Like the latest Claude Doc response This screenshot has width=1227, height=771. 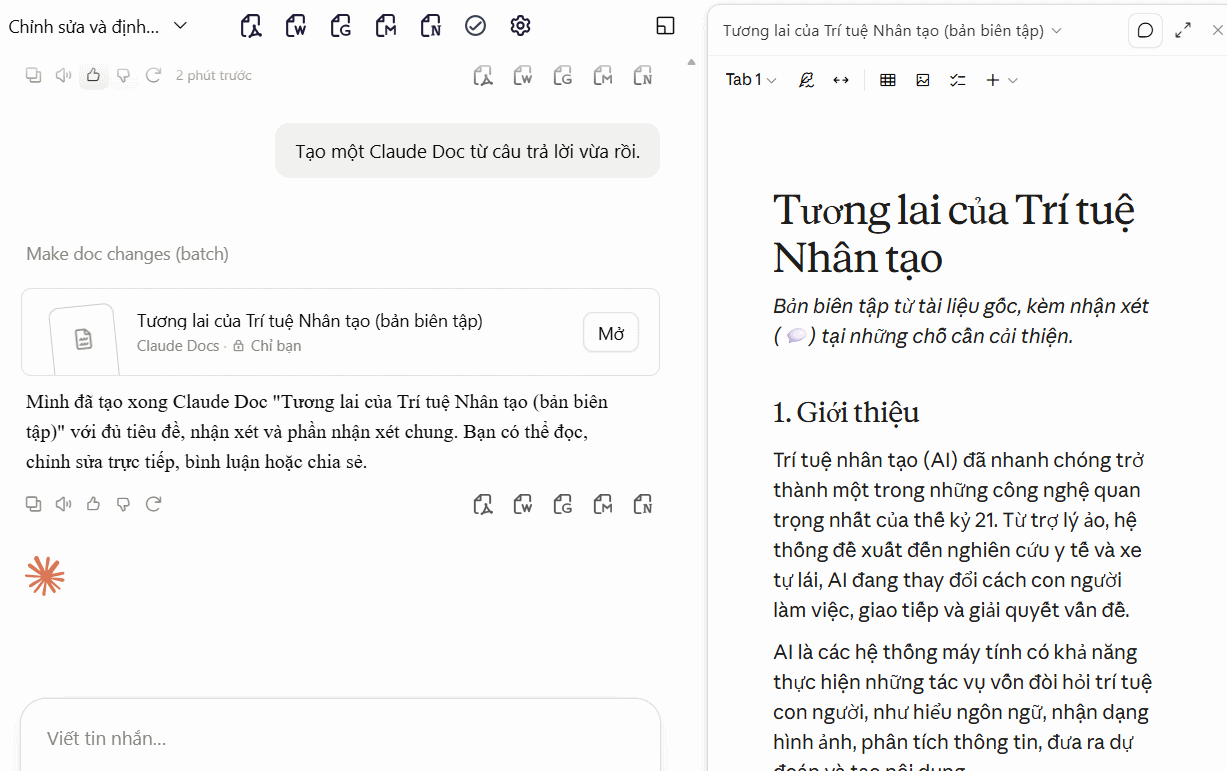pos(94,504)
